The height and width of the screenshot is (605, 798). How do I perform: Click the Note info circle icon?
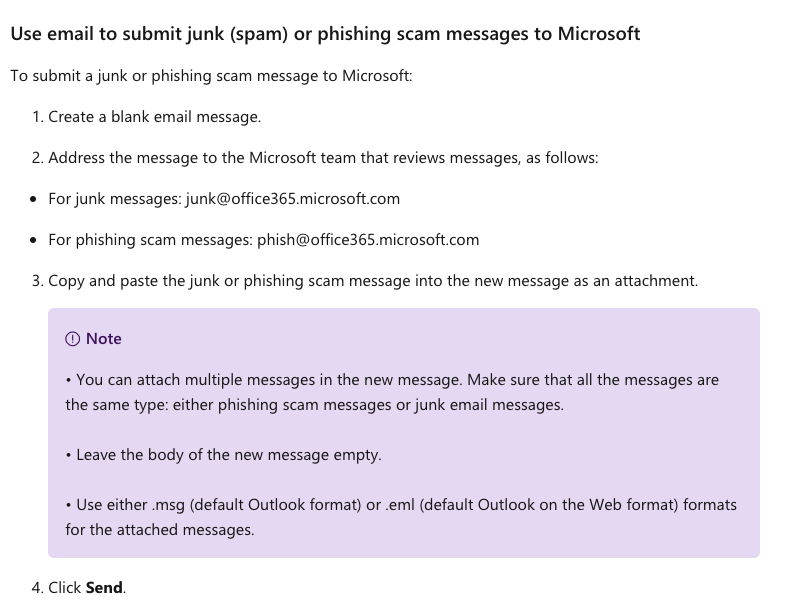click(x=72, y=339)
